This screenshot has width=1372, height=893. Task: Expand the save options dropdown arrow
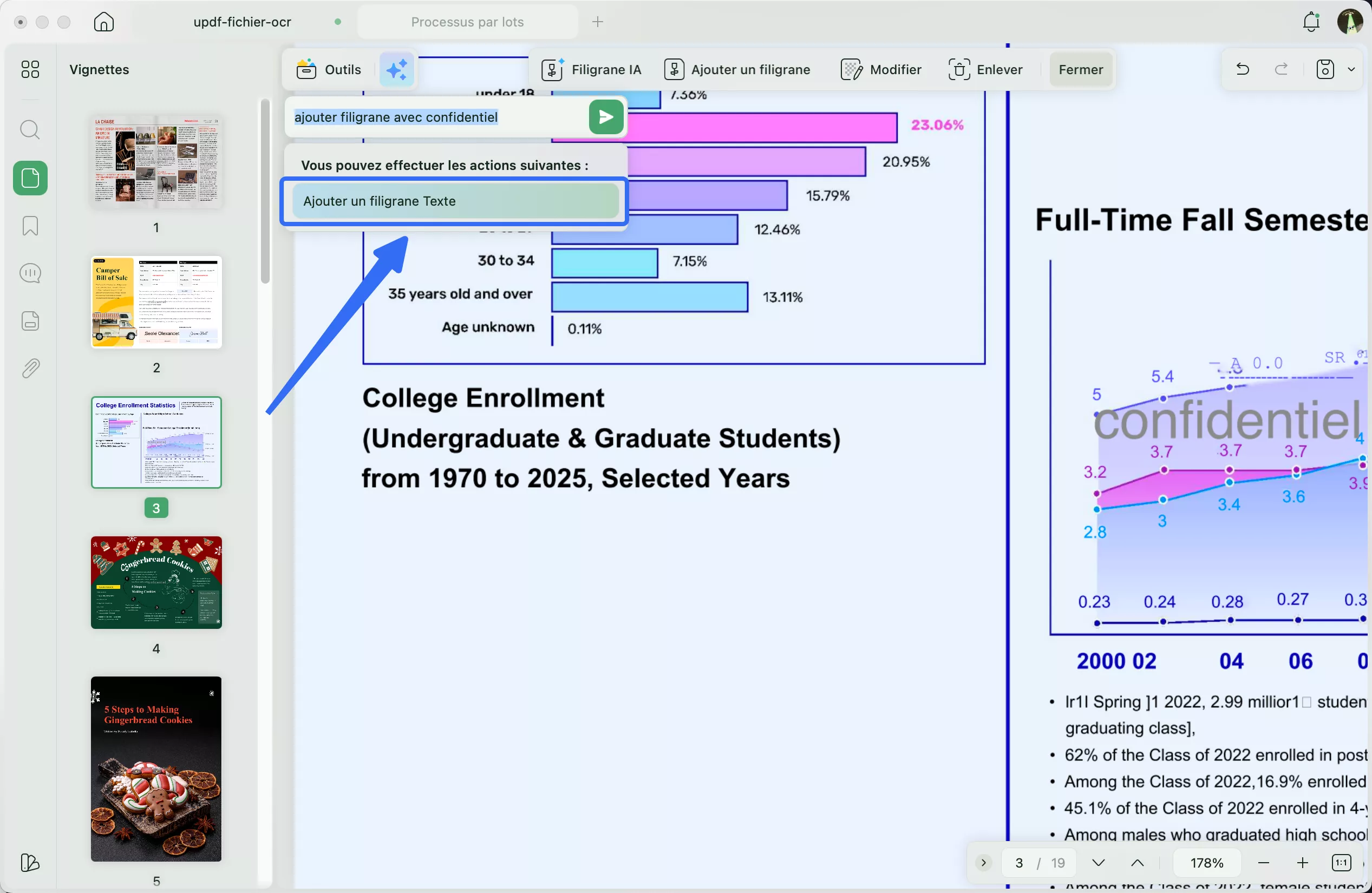pyautogui.click(x=1351, y=70)
